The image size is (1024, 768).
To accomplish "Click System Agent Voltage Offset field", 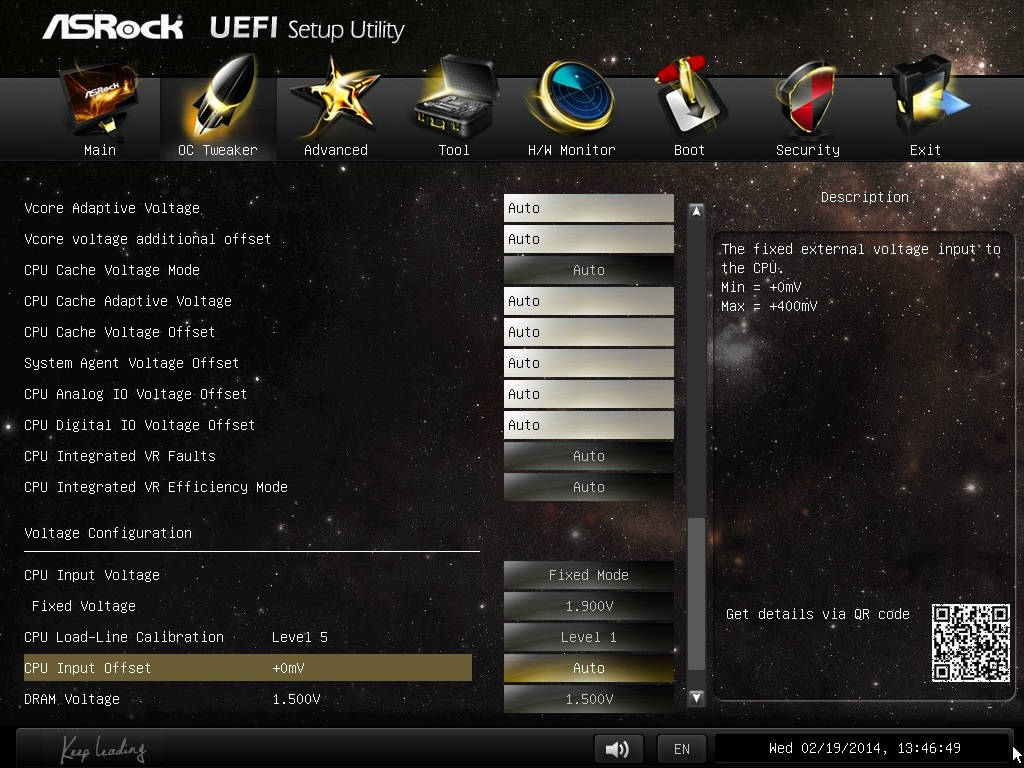I will pos(588,363).
